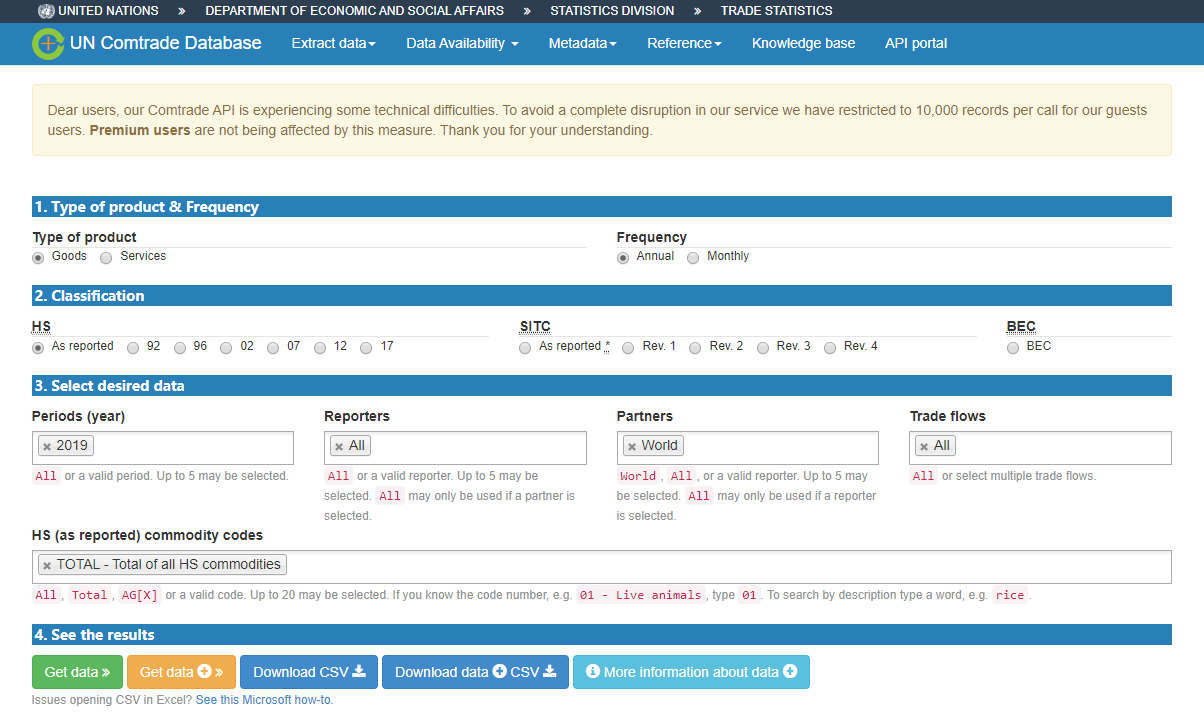Click Download data plus CSV button

(475, 672)
